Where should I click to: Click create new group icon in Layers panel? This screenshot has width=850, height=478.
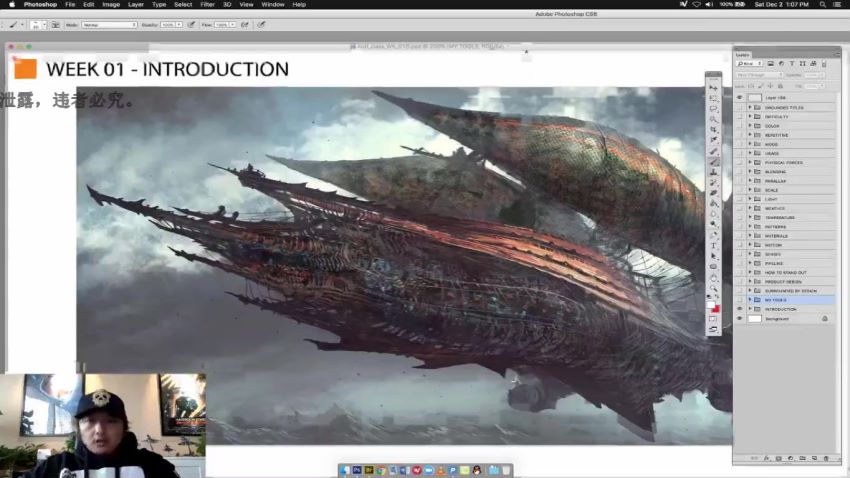point(803,458)
